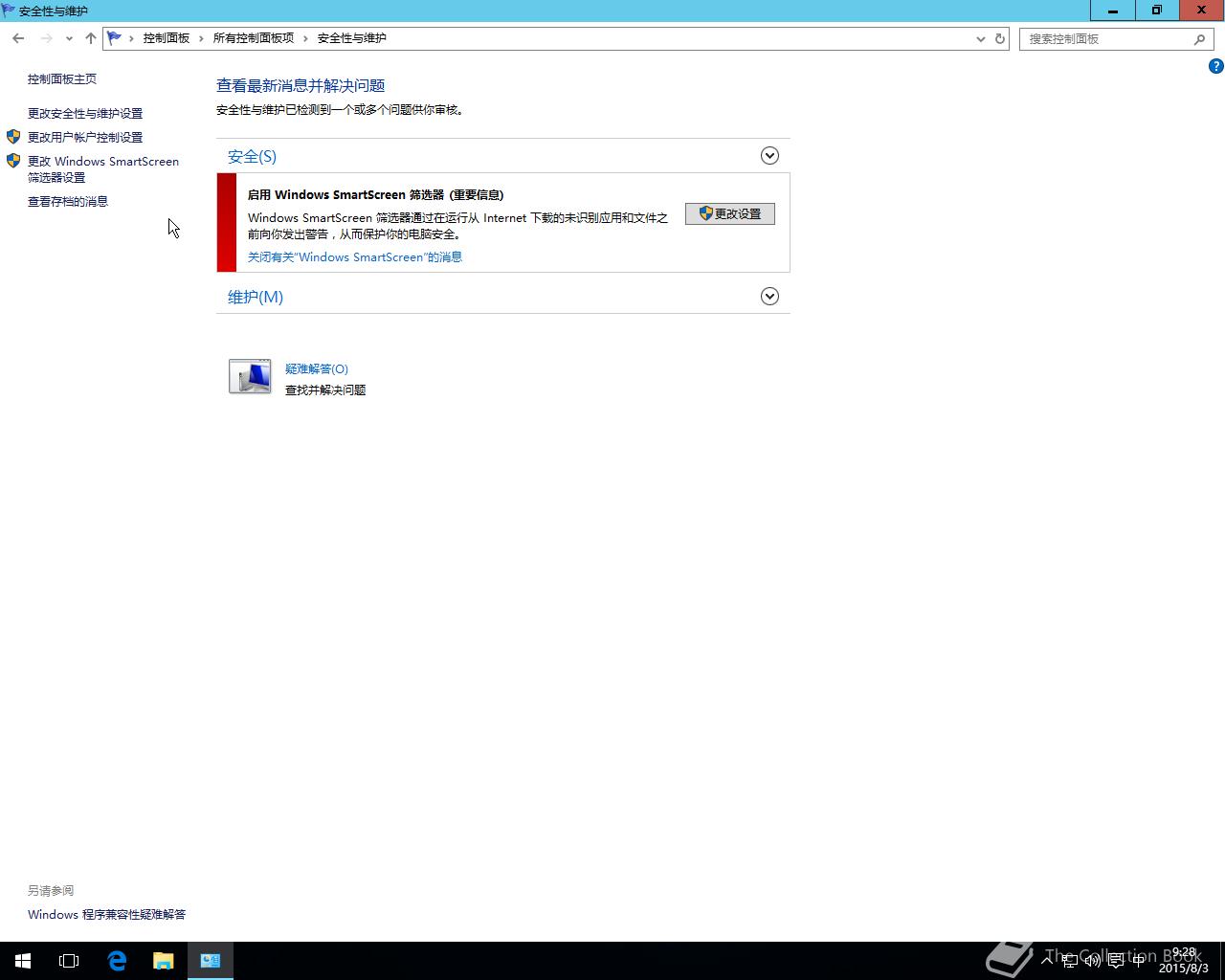Click the flag icon in the address bar
The height and width of the screenshot is (980, 1225).
pos(115,38)
